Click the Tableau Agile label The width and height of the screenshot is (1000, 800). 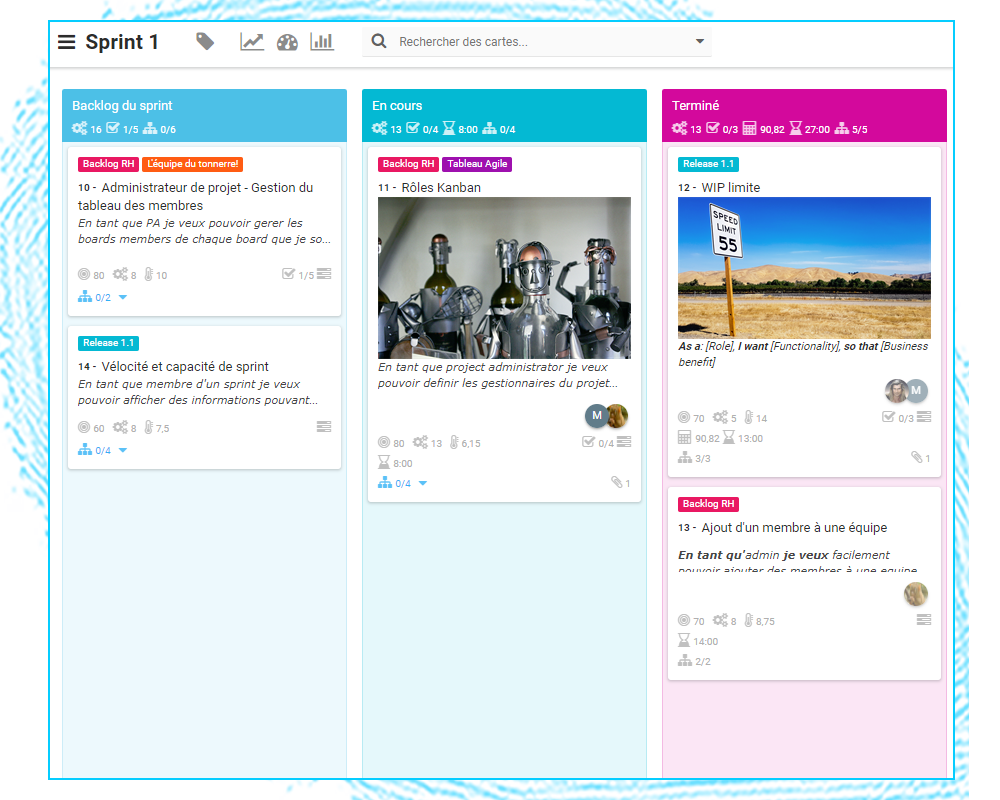pos(477,164)
